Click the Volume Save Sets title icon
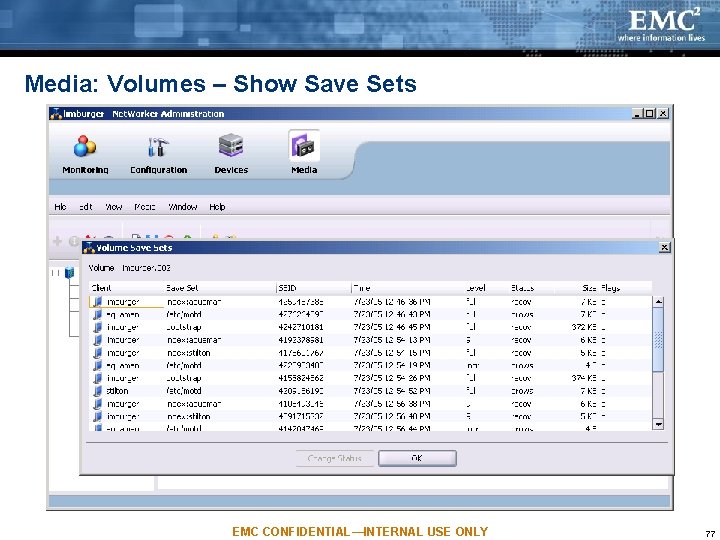The height and width of the screenshot is (540, 720). [89, 248]
